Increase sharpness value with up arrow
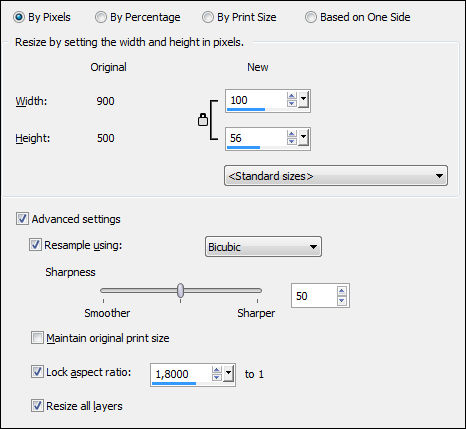The image size is (466, 429). click(x=342, y=292)
